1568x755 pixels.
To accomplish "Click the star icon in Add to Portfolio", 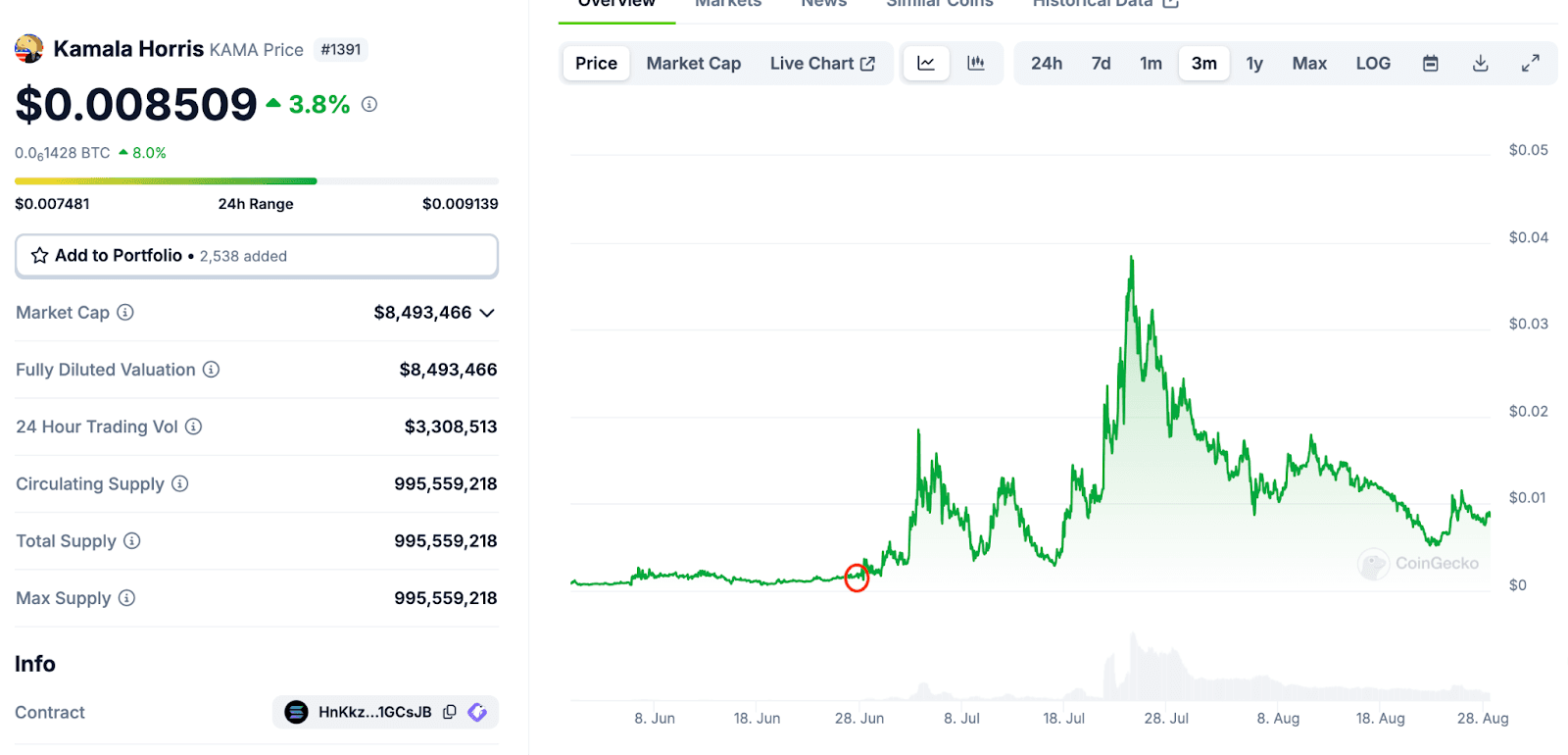I will point(38,255).
